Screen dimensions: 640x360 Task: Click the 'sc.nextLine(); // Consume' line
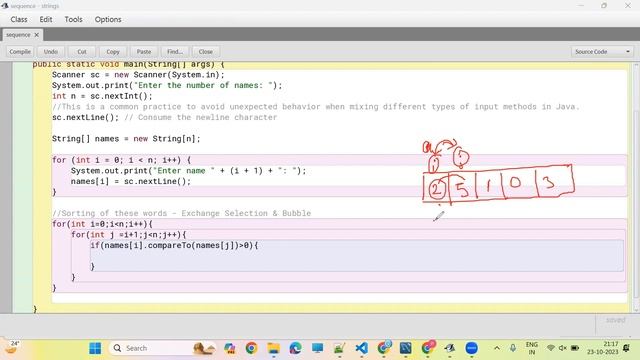tap(164, 118)
